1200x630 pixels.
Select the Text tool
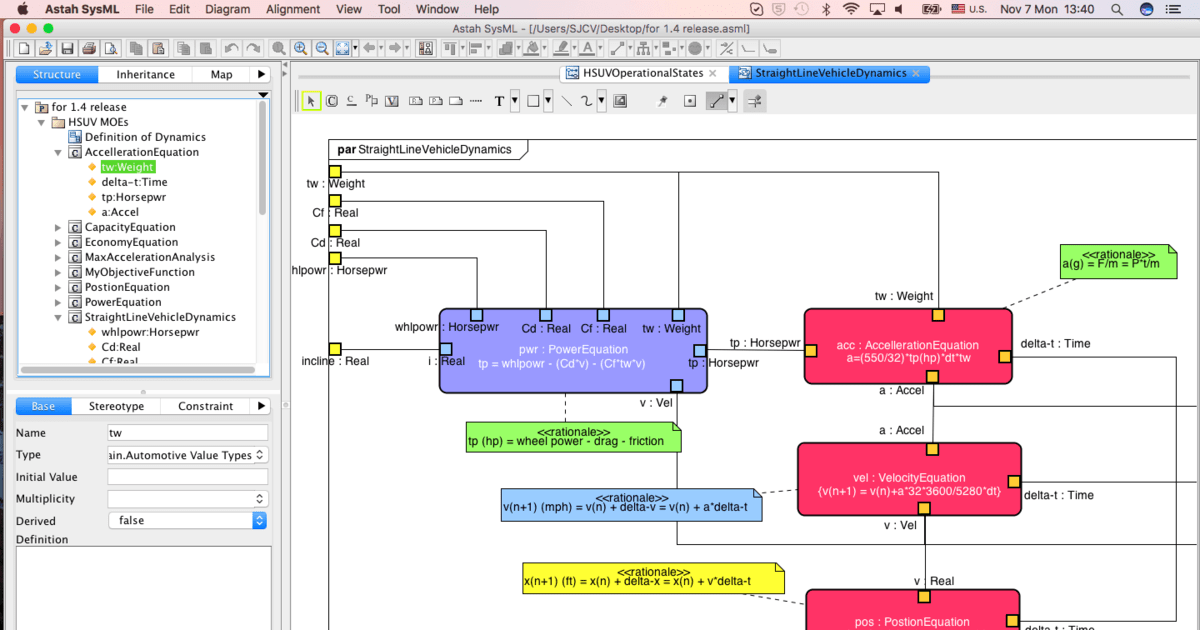499,100
